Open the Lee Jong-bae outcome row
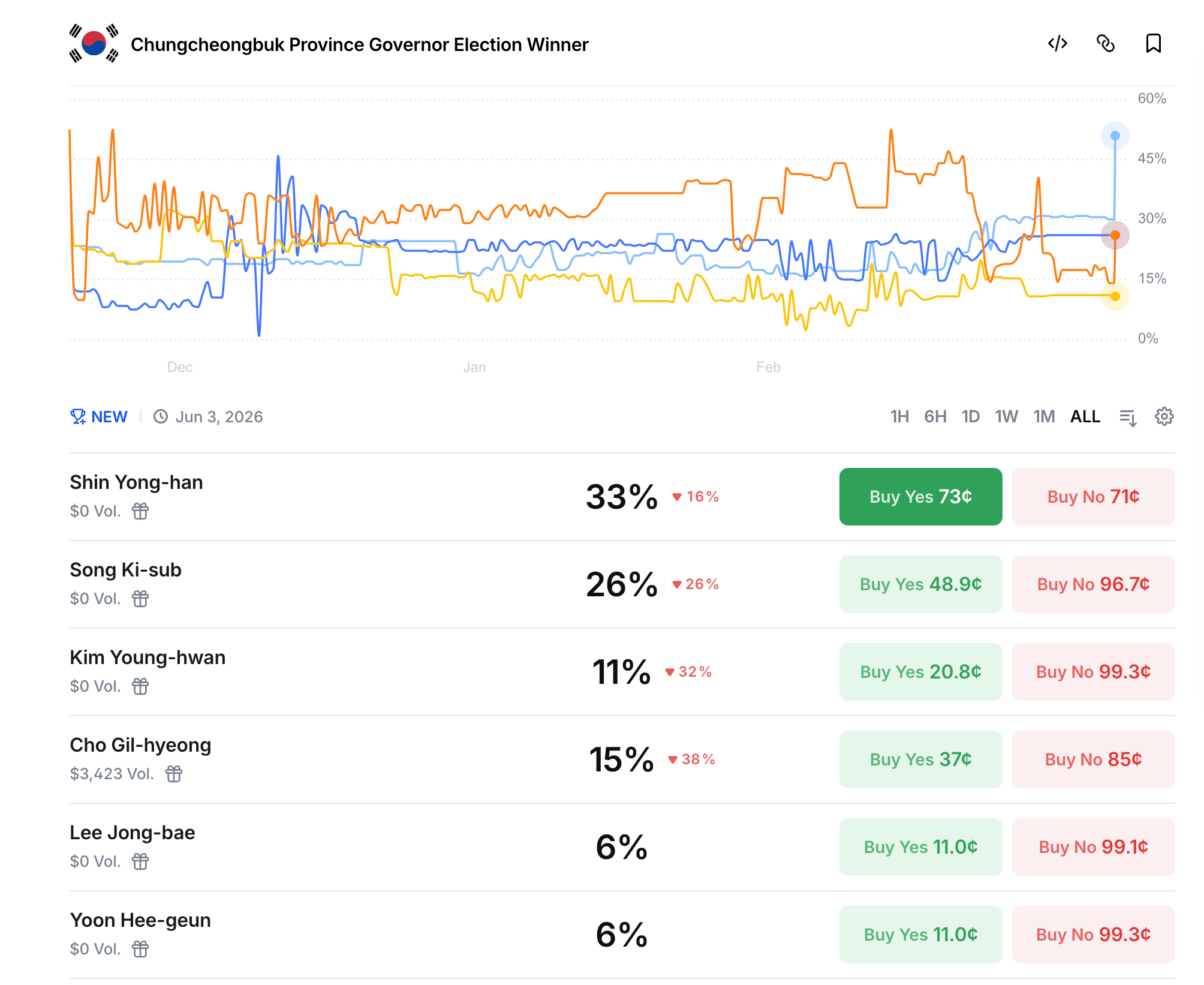The height and width of the screenshot is (985, 1204). (360, 846)
